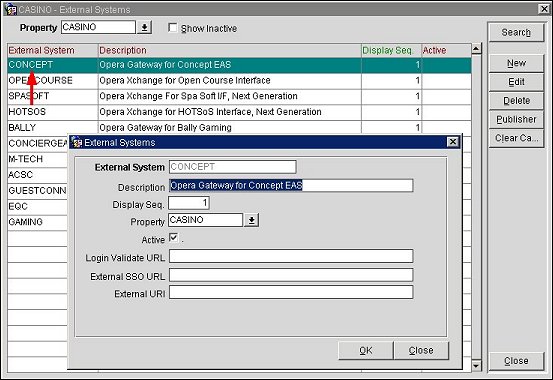Screen dimensions: 553x380
Task: Select the GAMING row
Action: [x=37, y=222]
